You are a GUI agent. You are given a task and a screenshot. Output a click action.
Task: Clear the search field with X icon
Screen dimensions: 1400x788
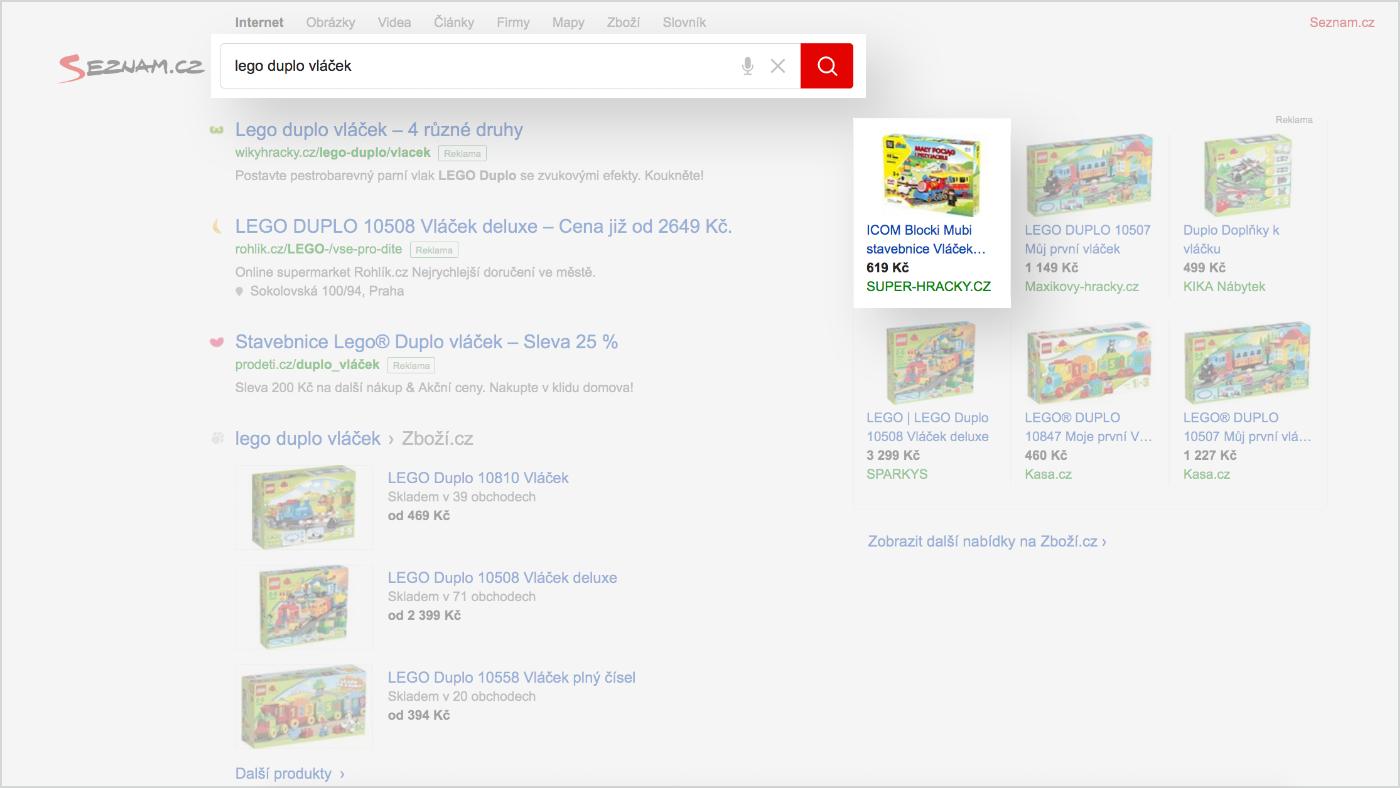(778, 66)
